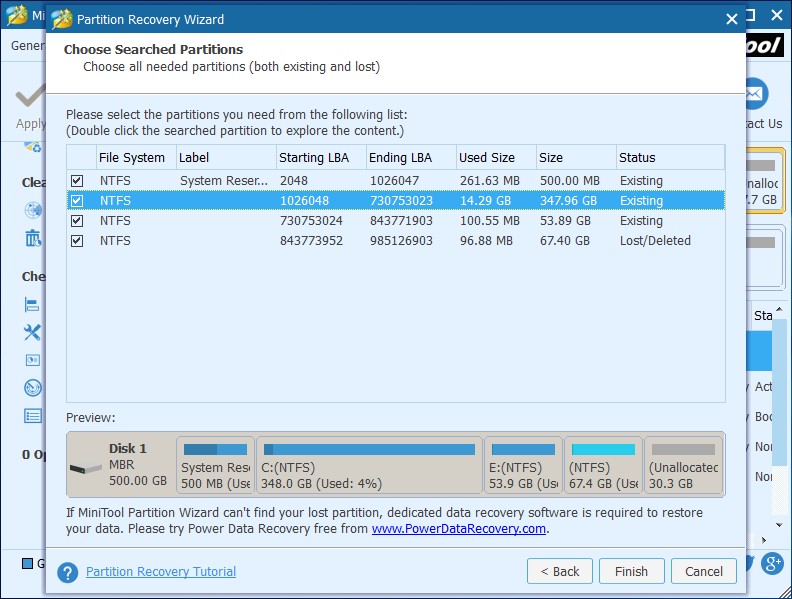Click the disk properties card icon in sidebar
792x599 pixels.
coord(33,360)
